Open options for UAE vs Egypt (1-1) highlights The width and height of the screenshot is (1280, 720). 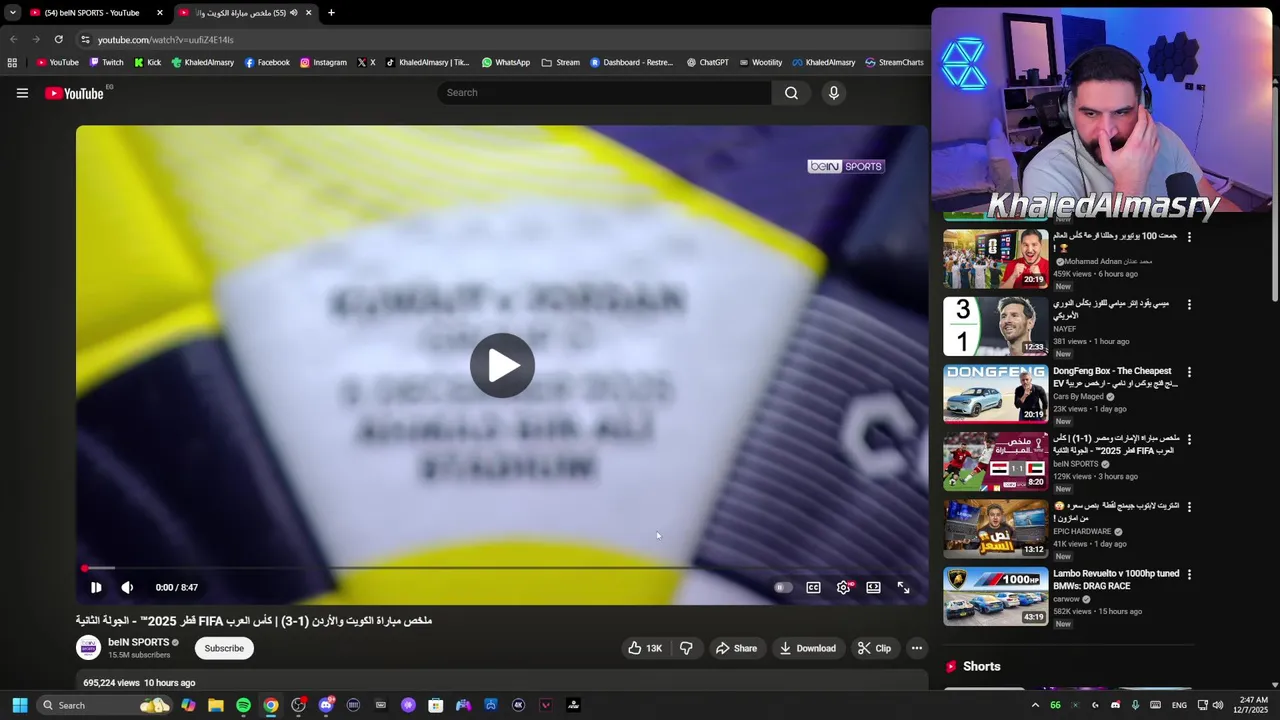coord(1189,439)
